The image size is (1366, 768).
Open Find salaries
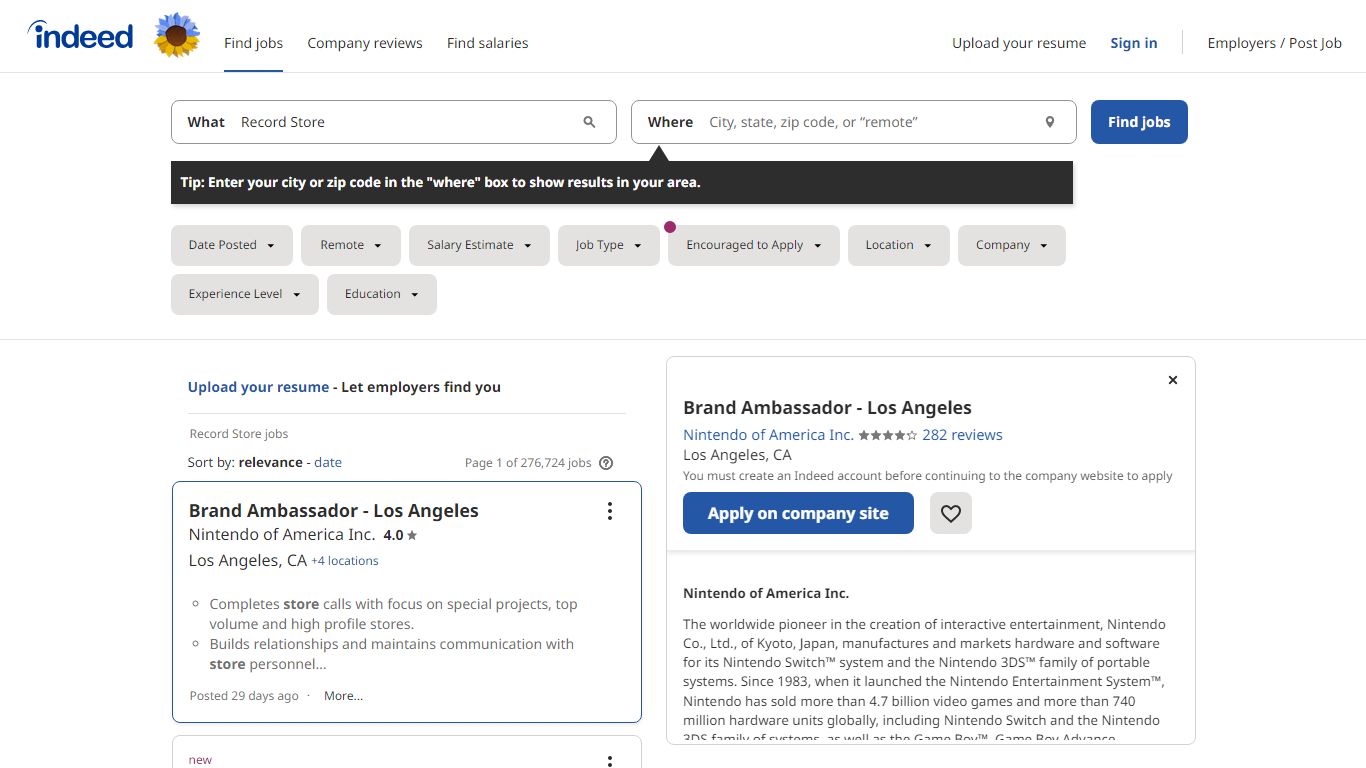tap(488, 43)
